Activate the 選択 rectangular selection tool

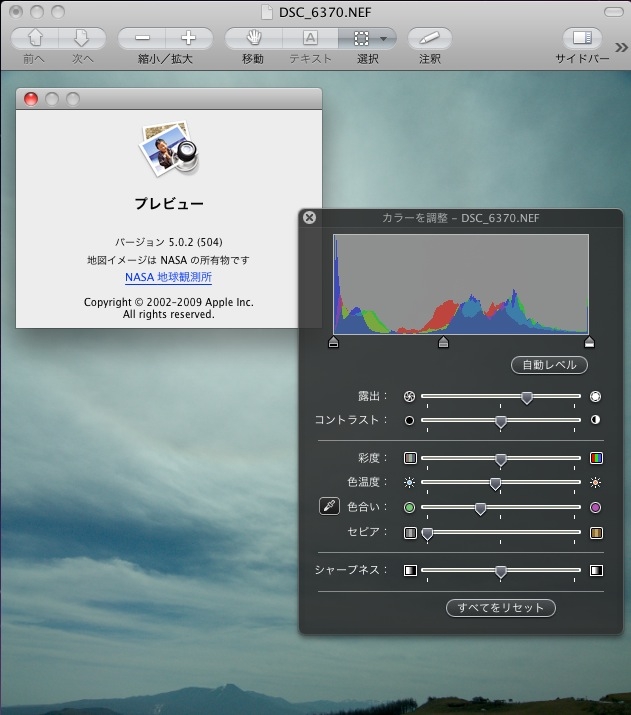(361, 38)
